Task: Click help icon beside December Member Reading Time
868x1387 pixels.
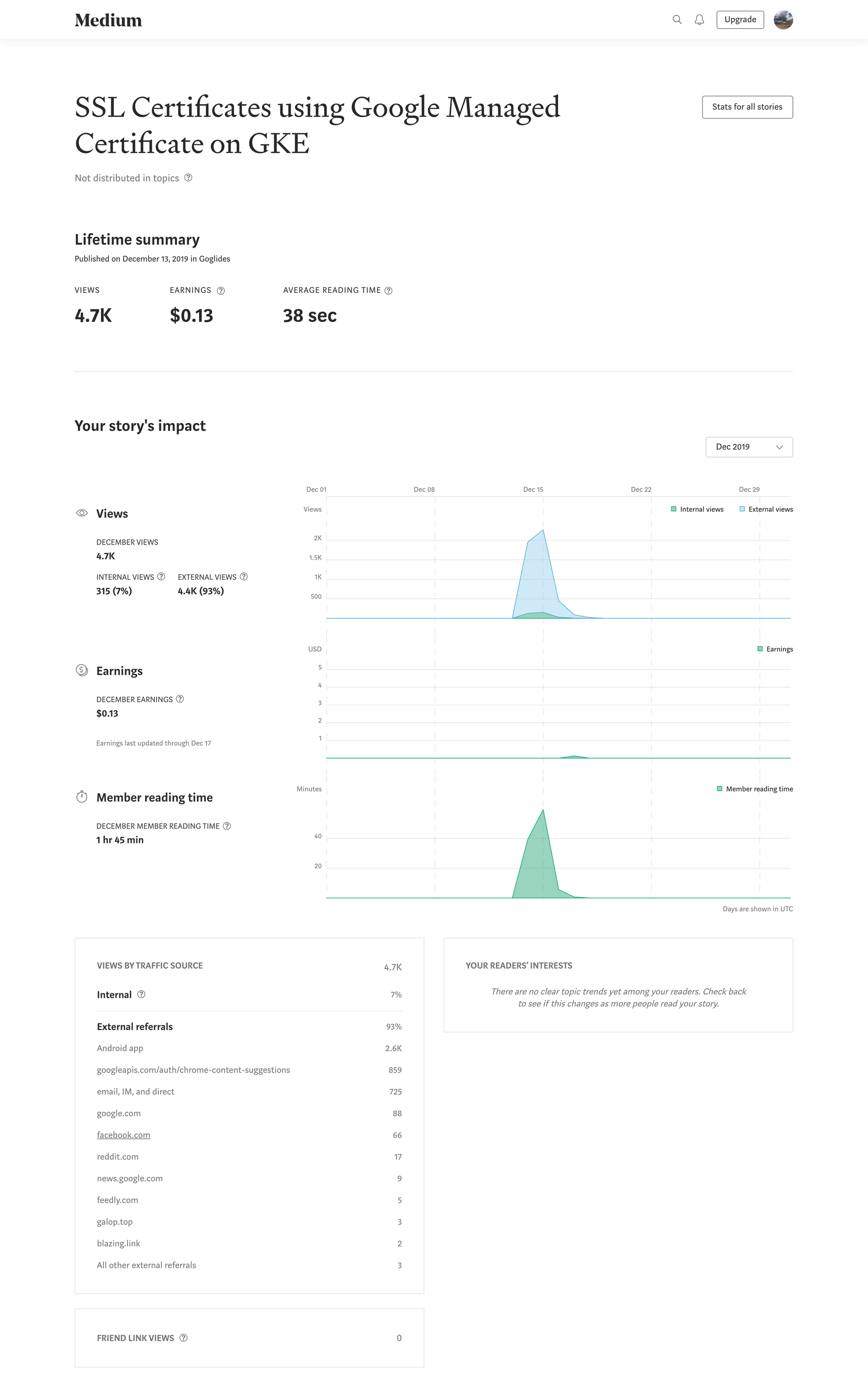Action: [x=227, y=825]
